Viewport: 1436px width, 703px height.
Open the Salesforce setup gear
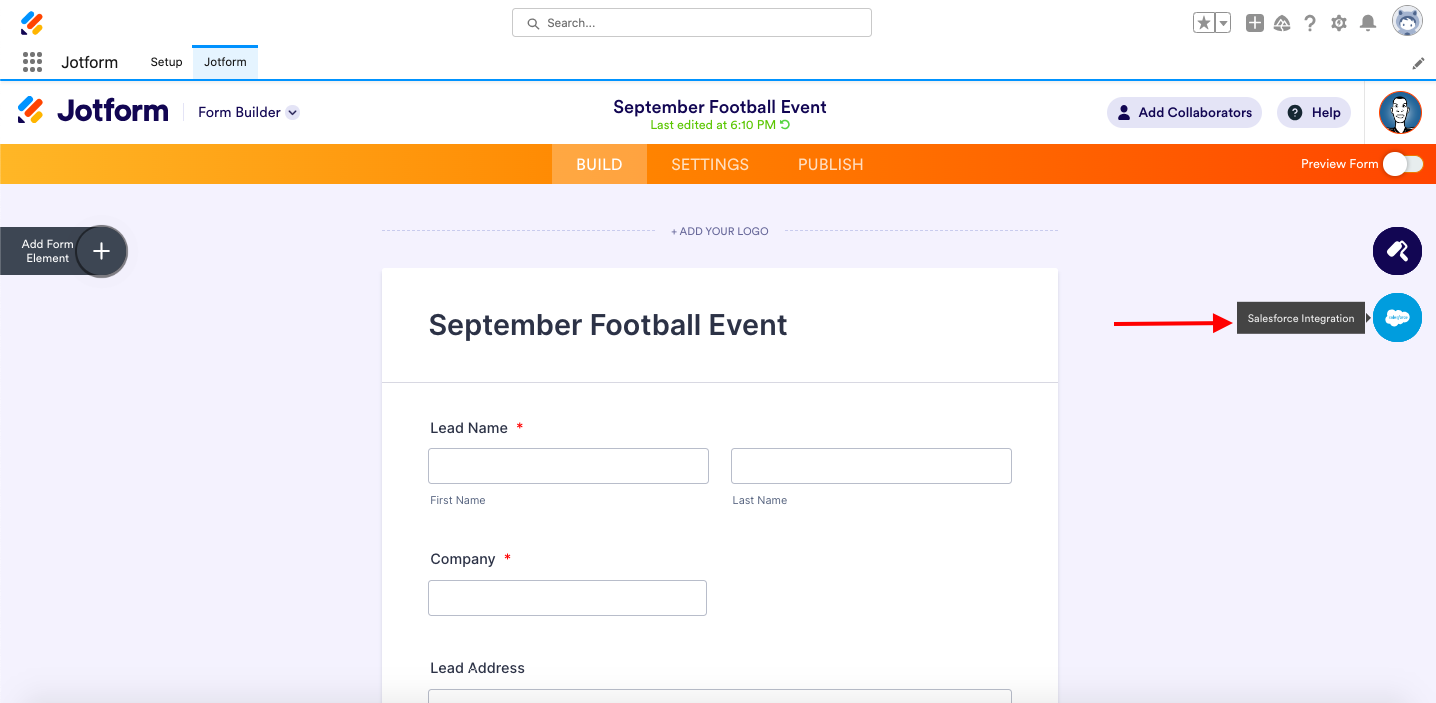1339,23
